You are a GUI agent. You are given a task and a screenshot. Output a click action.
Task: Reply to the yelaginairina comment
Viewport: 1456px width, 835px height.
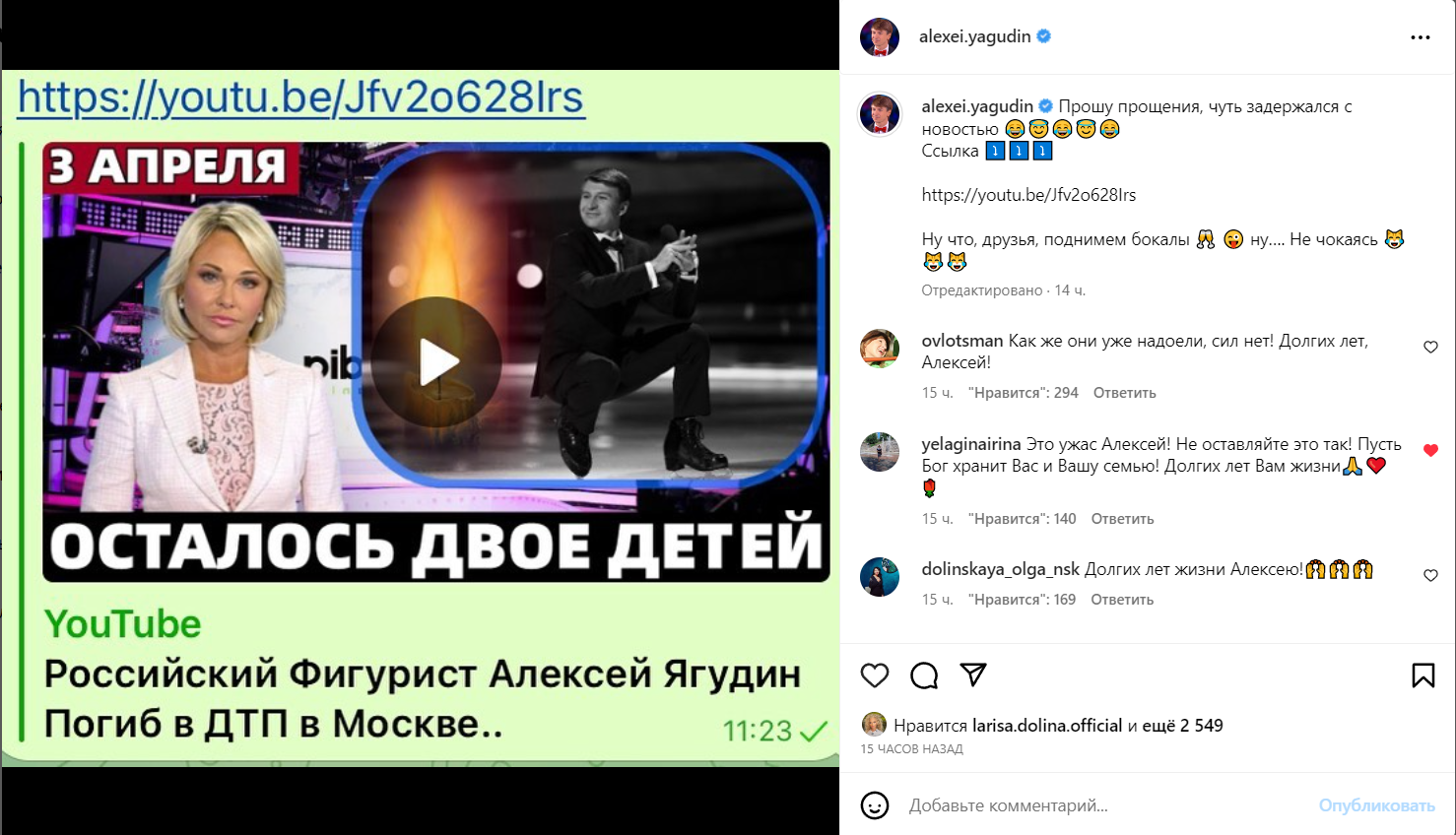1122,519
